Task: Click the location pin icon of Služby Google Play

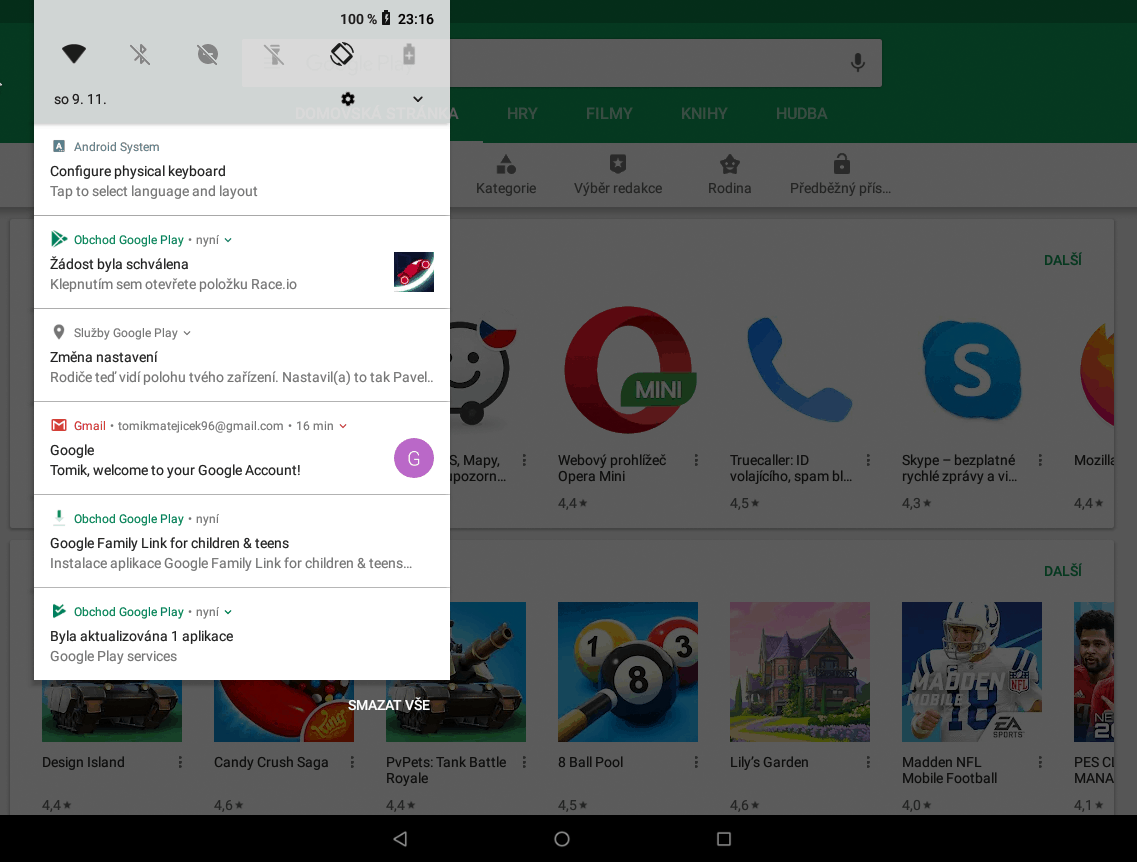Action: coord(59,332)
